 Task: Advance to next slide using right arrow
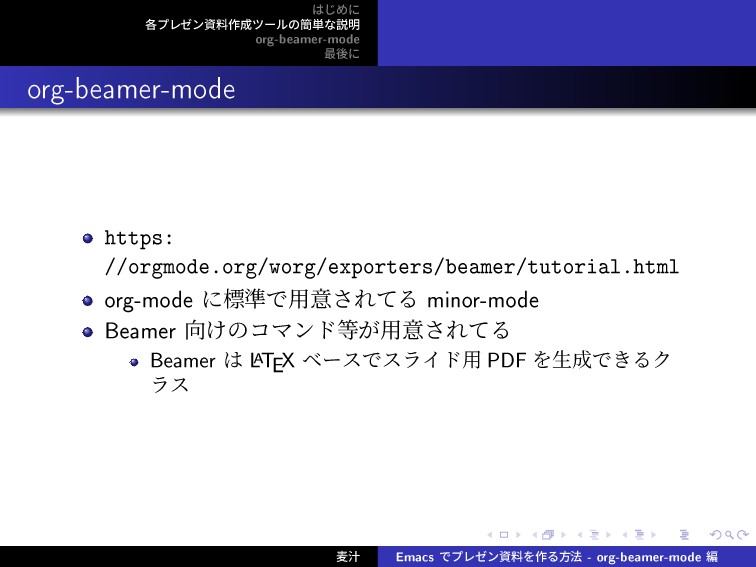pyautogui.click(x=518, y=535)
